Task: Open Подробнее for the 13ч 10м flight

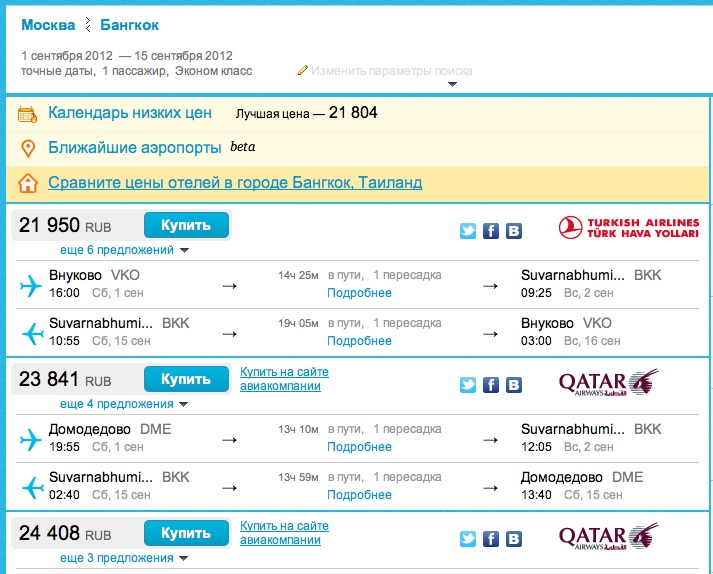Action: pos(359,447)
